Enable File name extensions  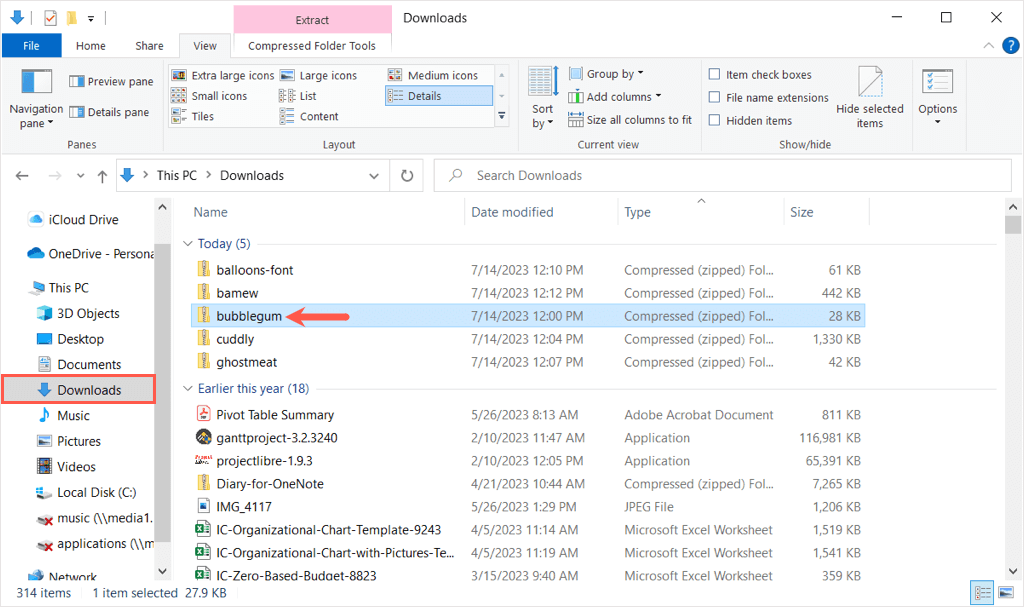point(714,97)
